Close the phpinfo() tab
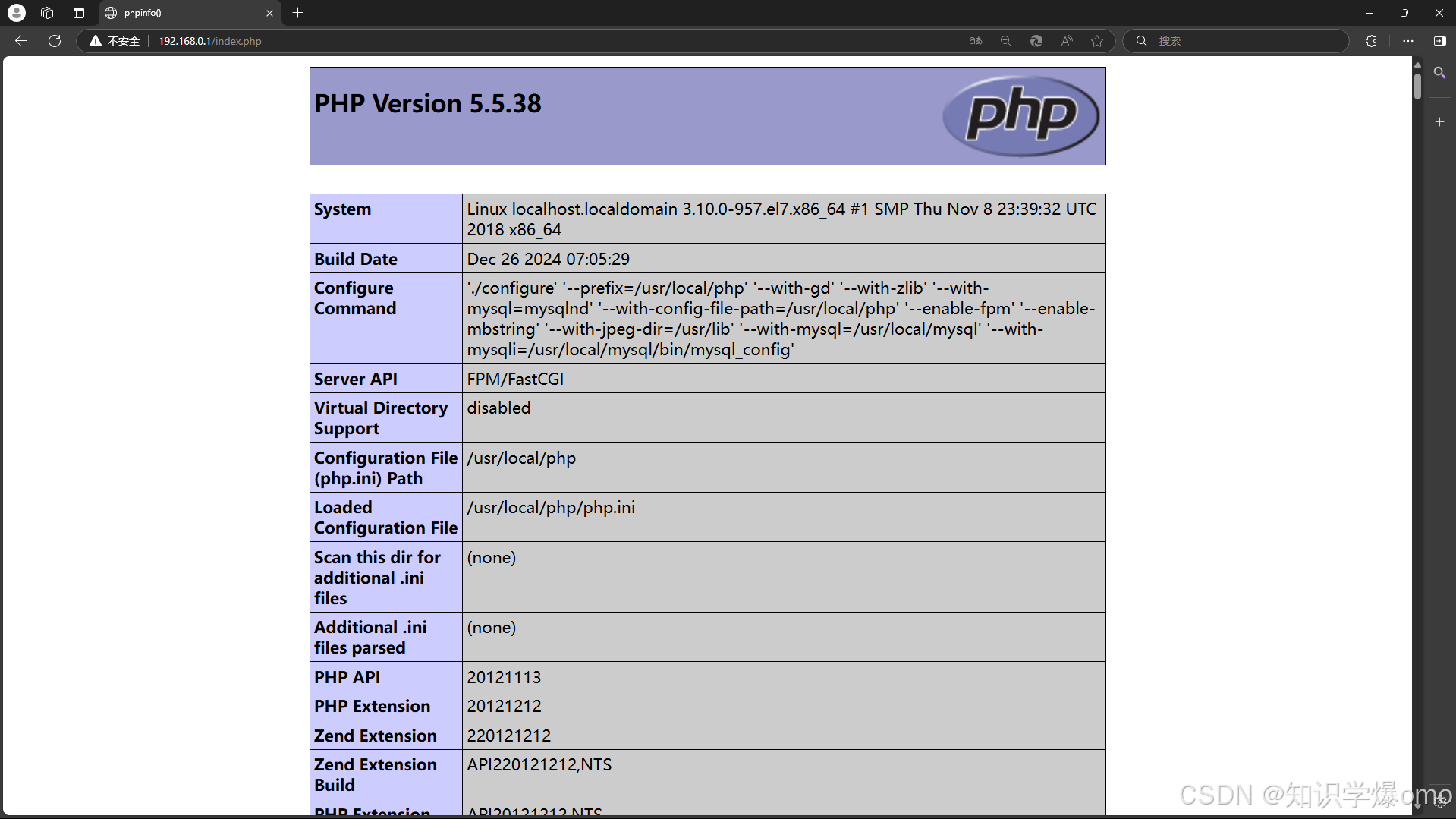Viewport: 1456px width, 819px height. click(269, 13)
